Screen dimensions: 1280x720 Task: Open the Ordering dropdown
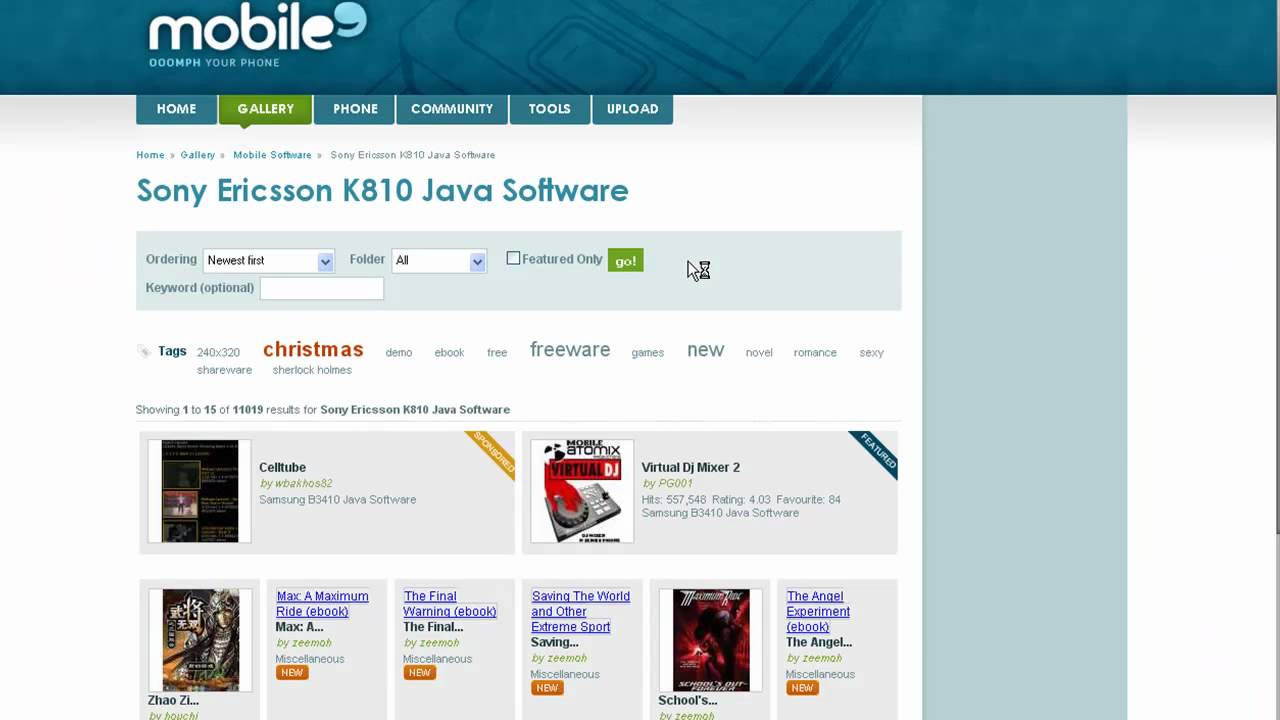coord(268,260)
